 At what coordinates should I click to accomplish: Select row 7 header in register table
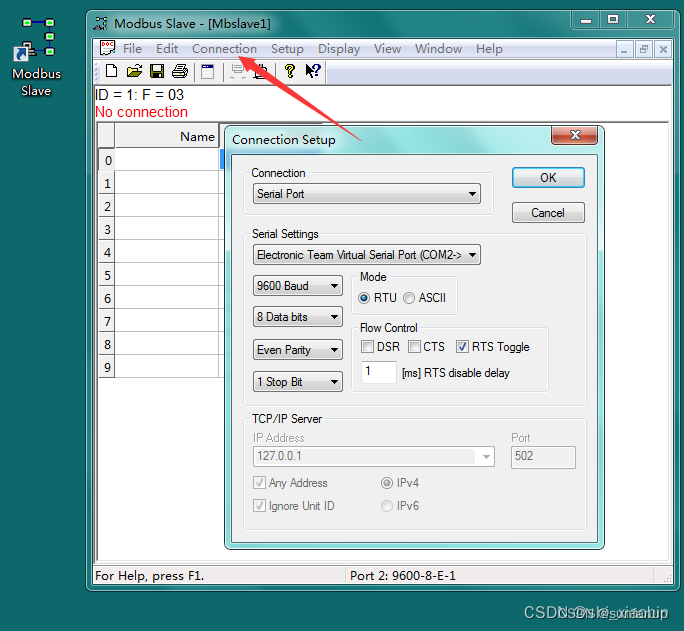(x=107, y=321)
